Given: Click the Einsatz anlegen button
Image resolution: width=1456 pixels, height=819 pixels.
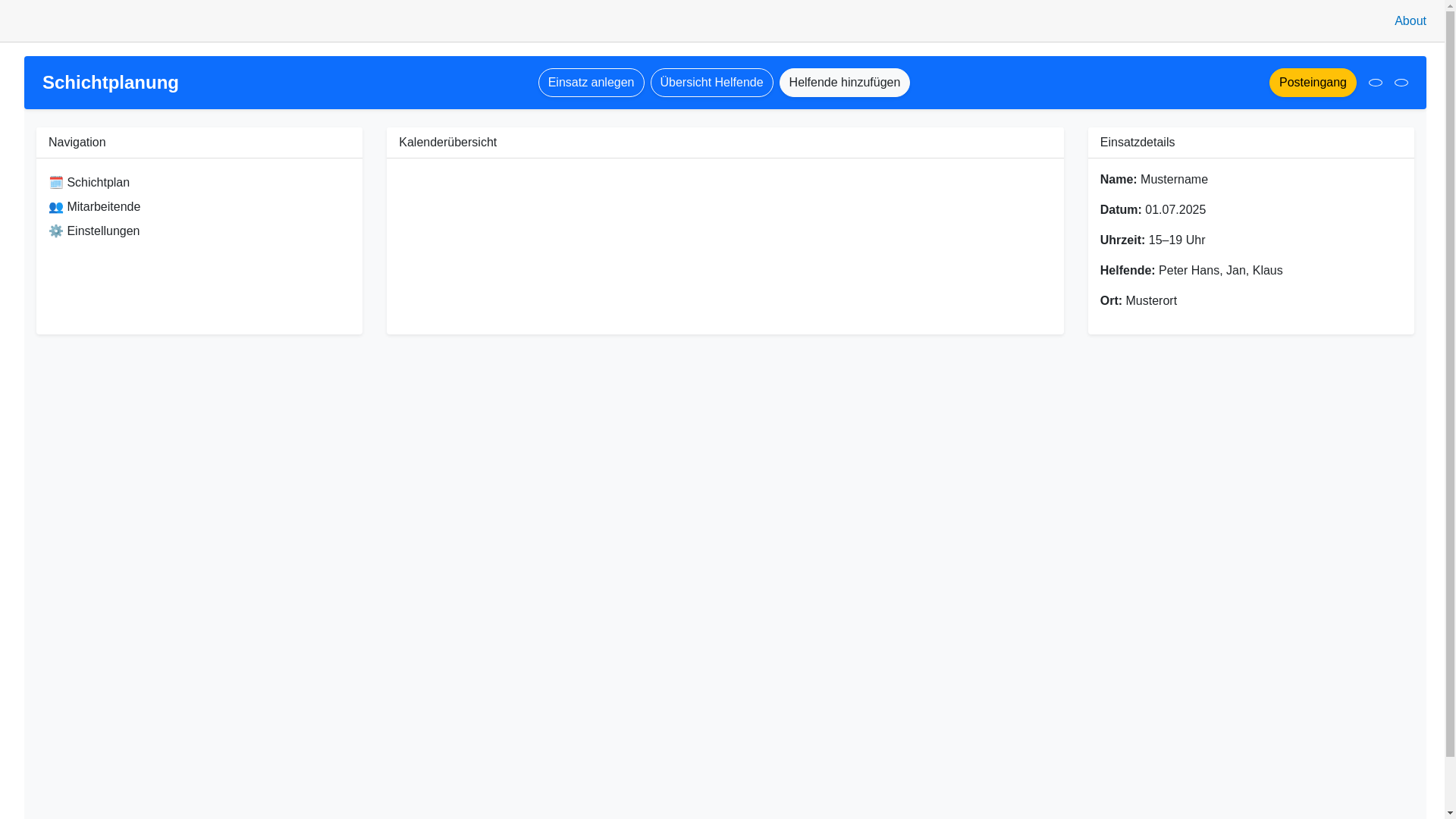Looking at the screenshot, I should tap(591, 83).
